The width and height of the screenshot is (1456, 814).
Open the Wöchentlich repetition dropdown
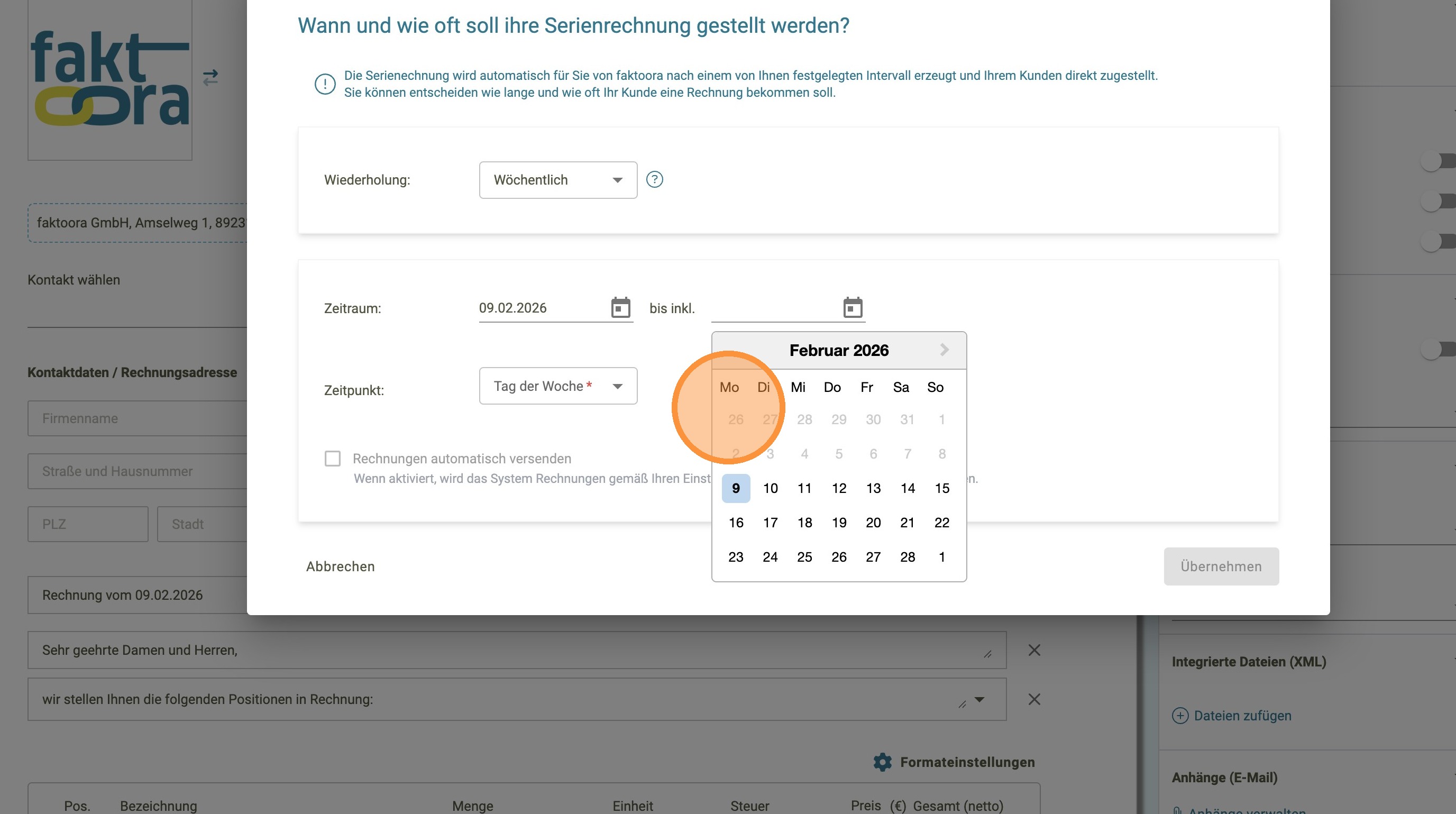click(x=558, y=180)
